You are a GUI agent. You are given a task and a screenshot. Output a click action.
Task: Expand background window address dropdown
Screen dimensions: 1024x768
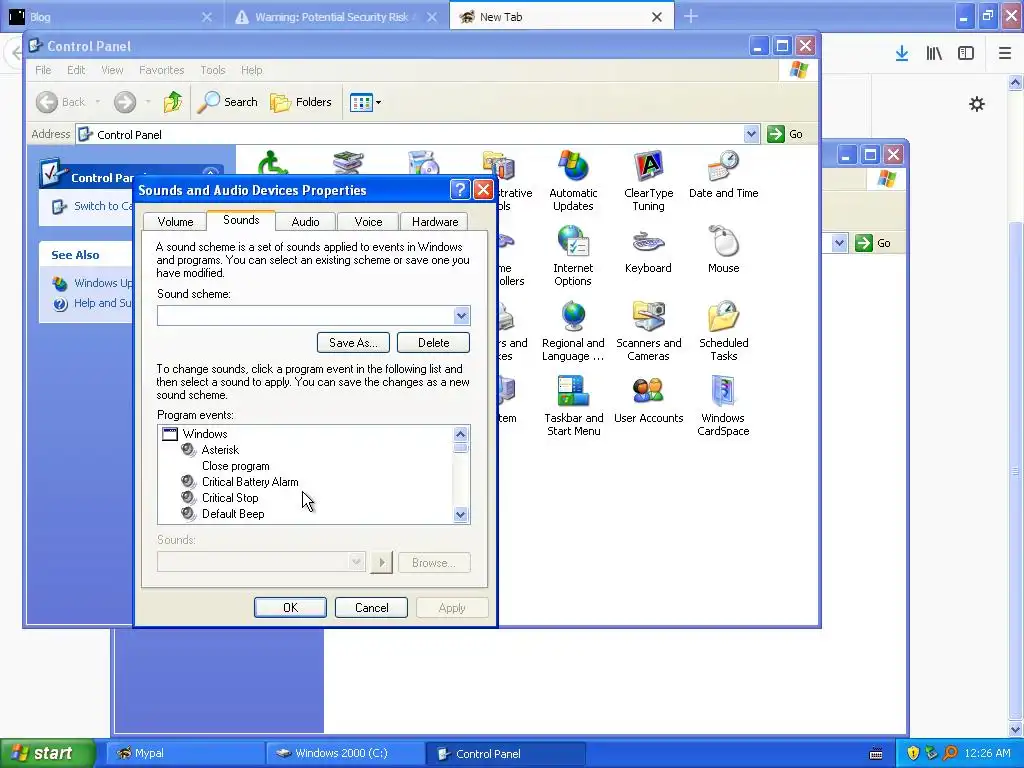839,243
